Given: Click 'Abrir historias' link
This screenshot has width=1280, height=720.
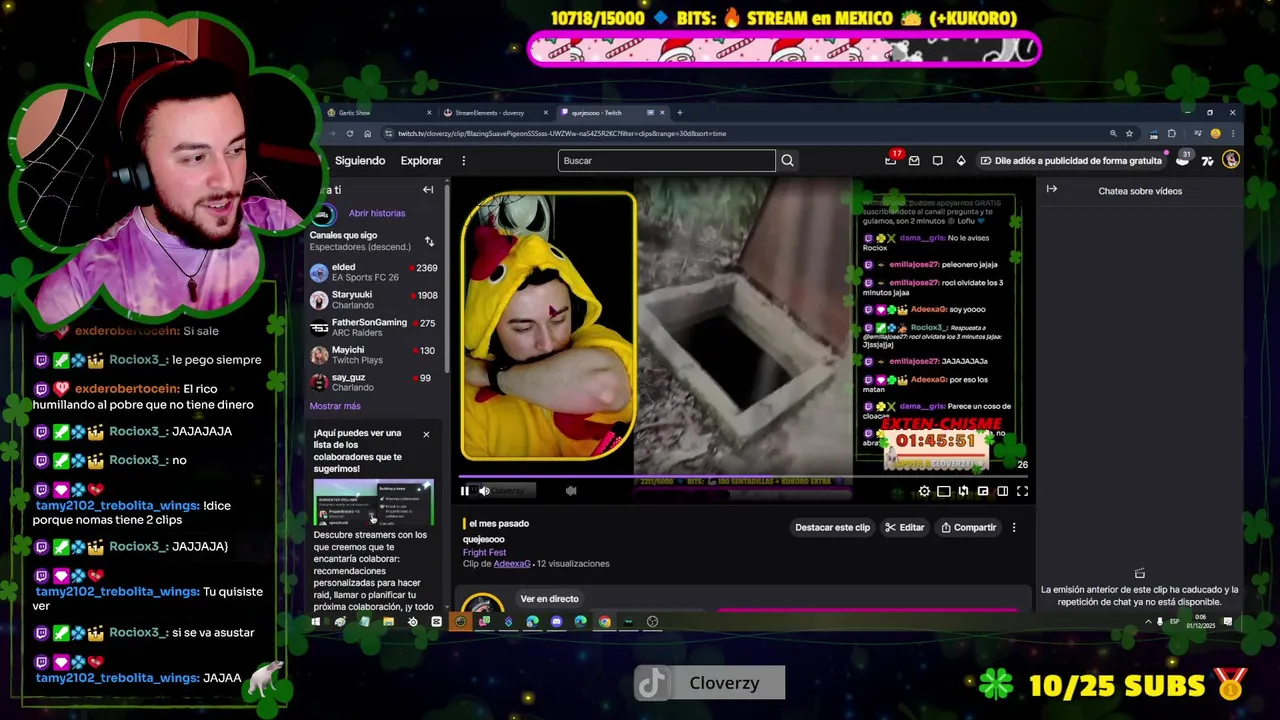Looking at the screenshot, I should click(x=377, y=213).
